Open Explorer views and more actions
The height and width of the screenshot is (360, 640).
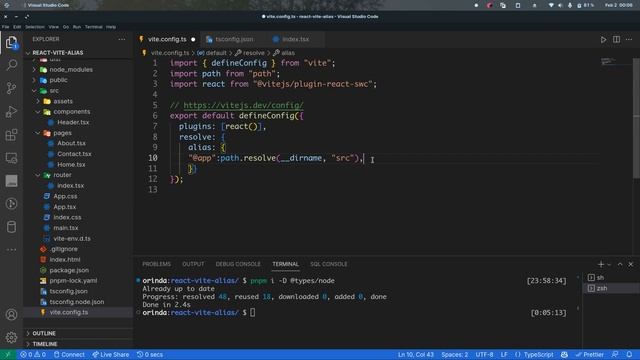tap(122, 39)
